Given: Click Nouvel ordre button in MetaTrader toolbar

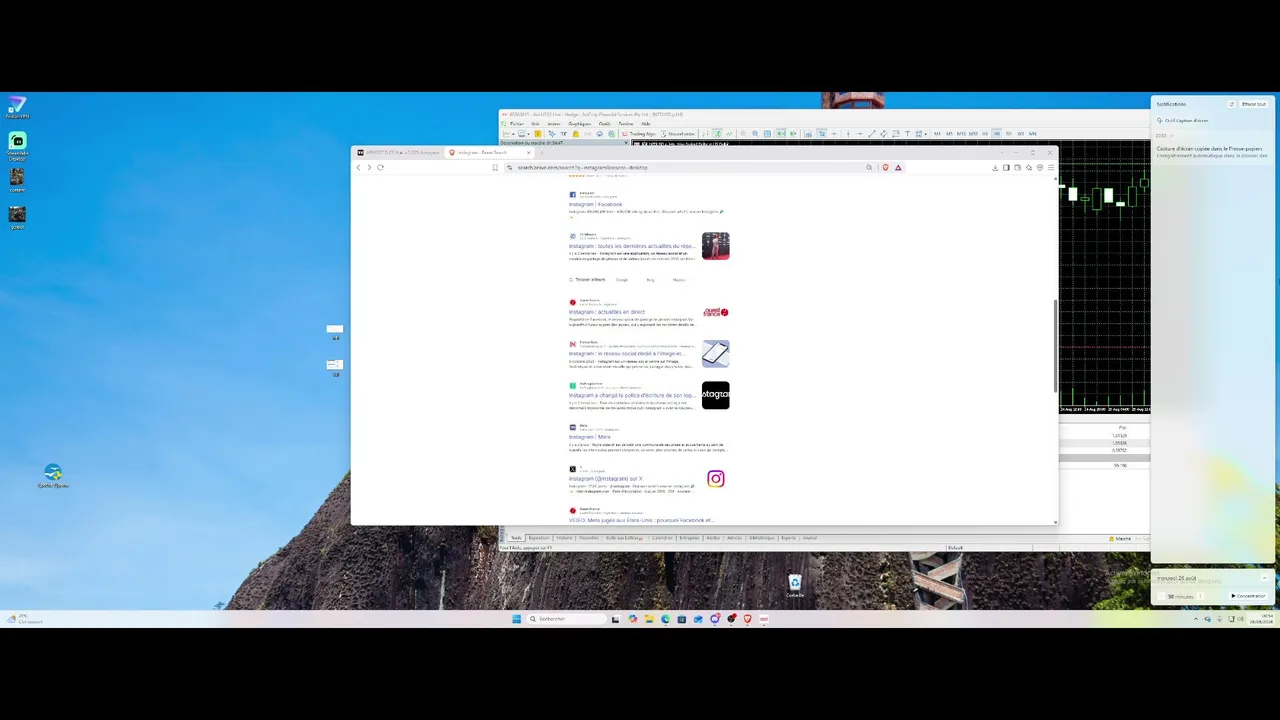Looking at the screenshot, I should (x=679, y=133).
